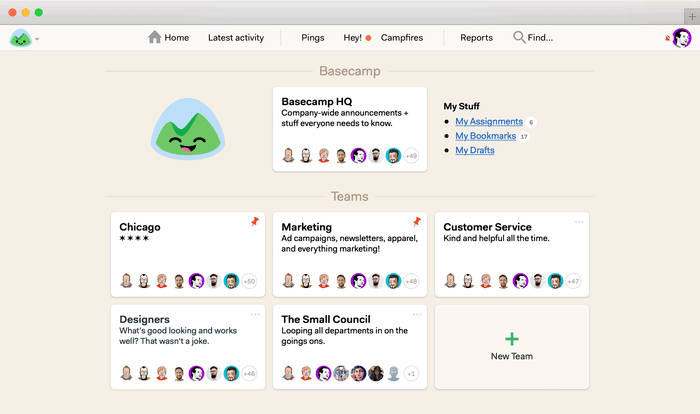Viewport: 700px width, 414px height.
Task: Click the green plus New Team button
Action: coord(512,340)
